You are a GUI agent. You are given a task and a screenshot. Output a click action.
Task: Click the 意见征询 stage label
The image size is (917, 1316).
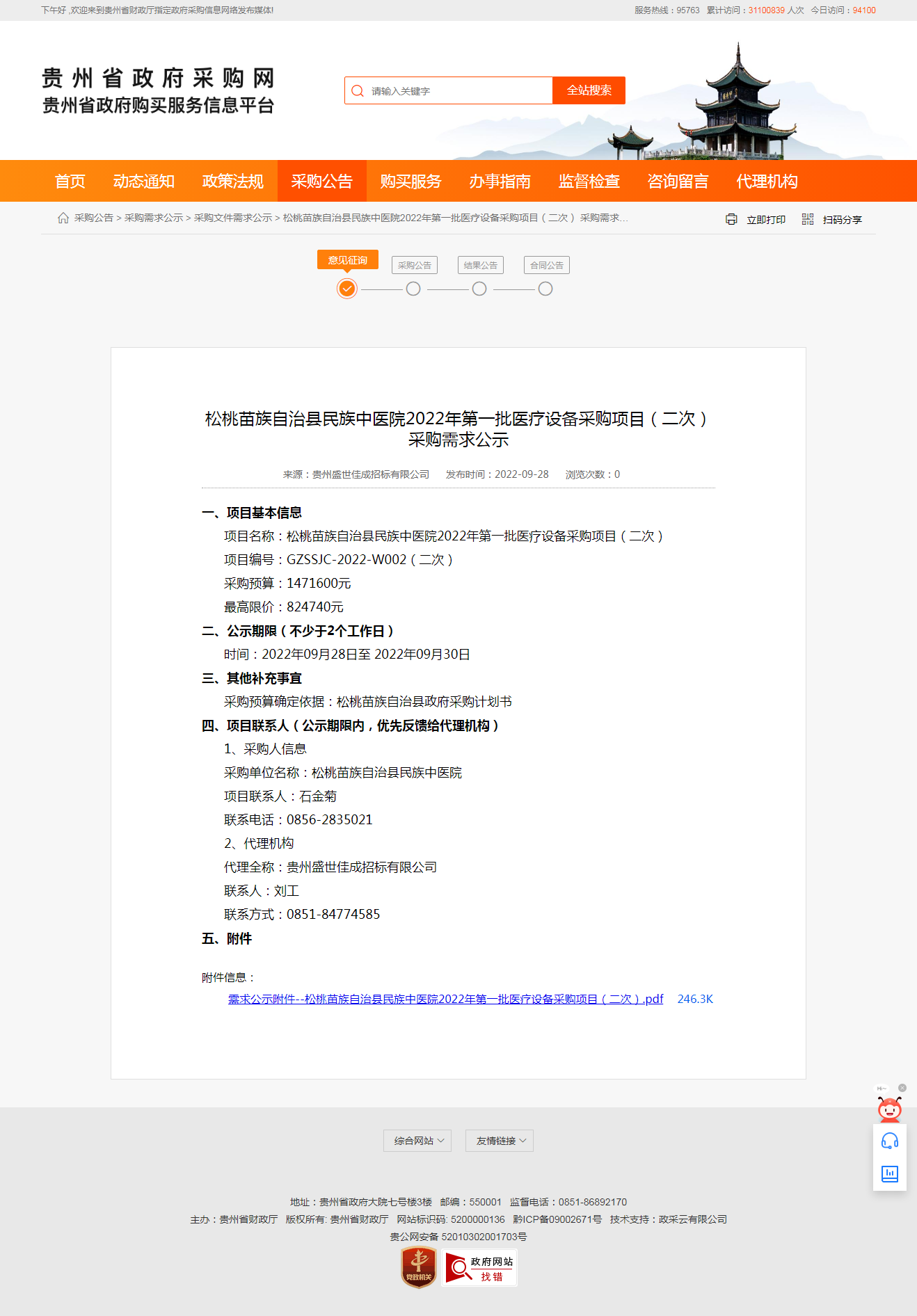[348, 259]
